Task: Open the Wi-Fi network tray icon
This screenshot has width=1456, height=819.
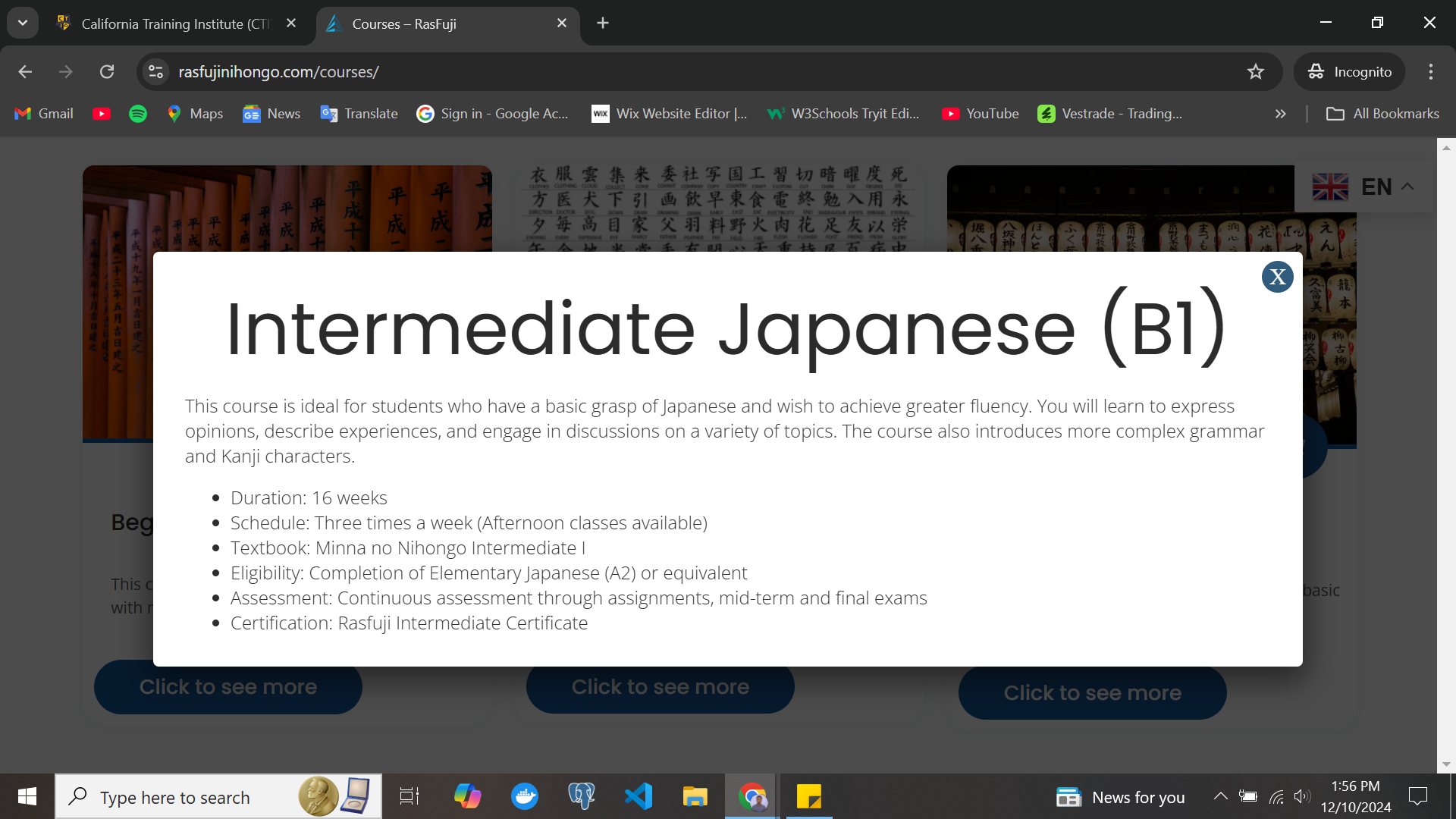Action: pos(1277,796)
